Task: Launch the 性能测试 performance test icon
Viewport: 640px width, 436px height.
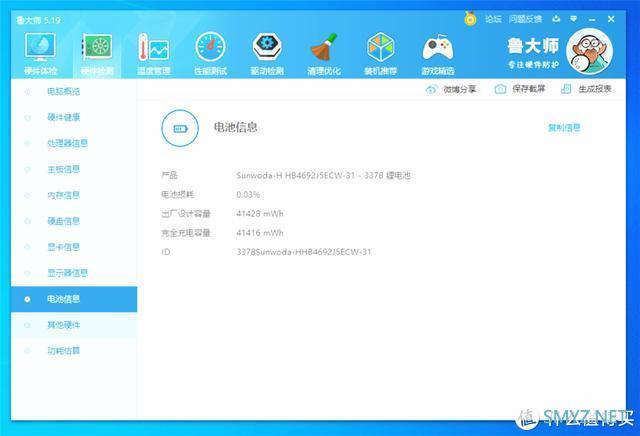Action: click(210, 54)
